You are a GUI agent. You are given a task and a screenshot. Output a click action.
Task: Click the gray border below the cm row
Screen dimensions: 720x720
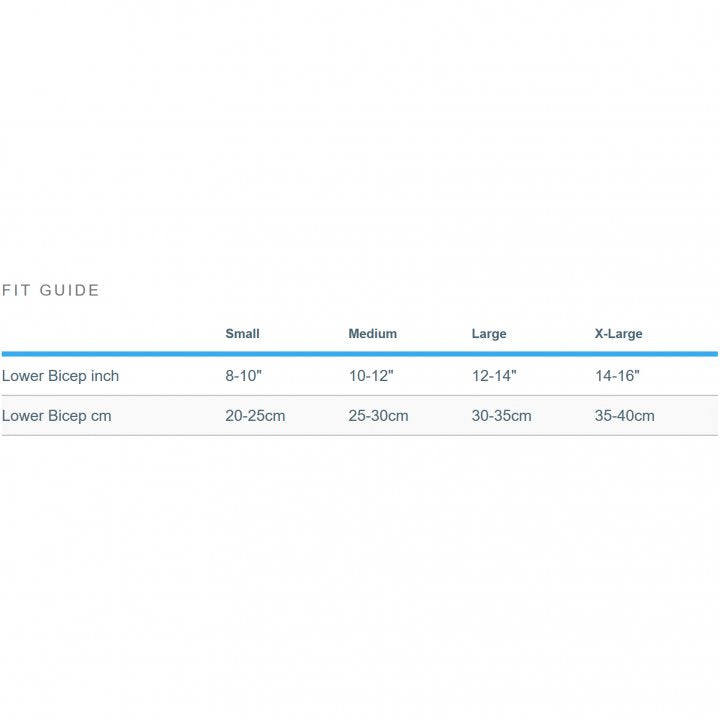360,436
